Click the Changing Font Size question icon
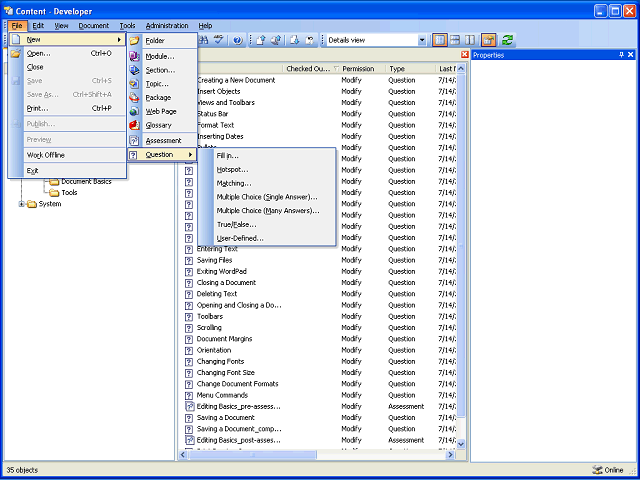The height and width of the screenshot is (480, 640). (189, 373)
